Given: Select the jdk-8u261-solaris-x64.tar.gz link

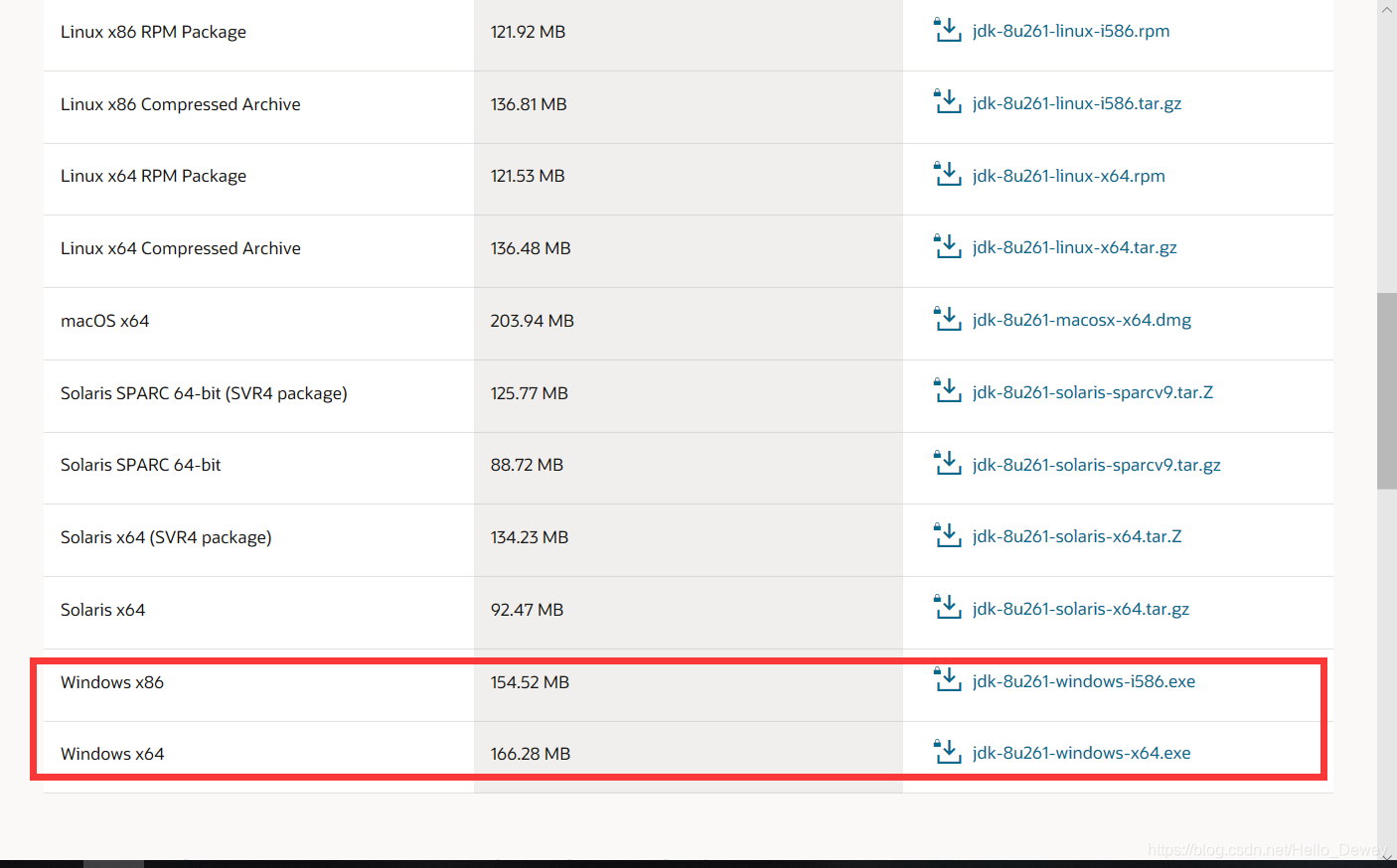Looking at the screenshot, I should 1081,609.
